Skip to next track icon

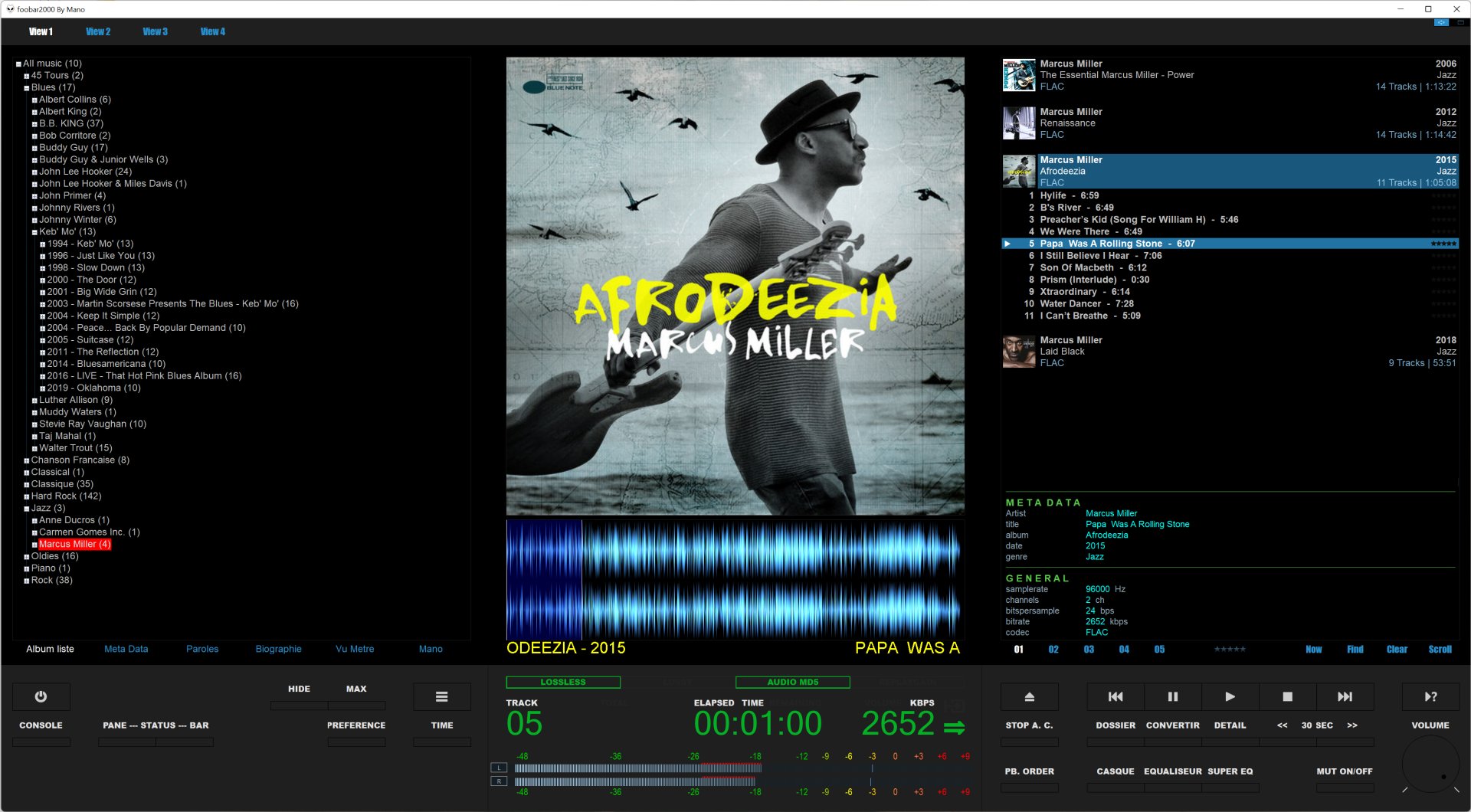[x=1345, y=696]
